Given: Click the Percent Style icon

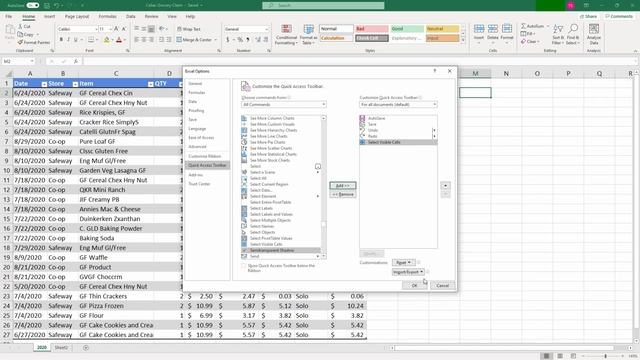Looking at the screenshot, I should point(240,40).
